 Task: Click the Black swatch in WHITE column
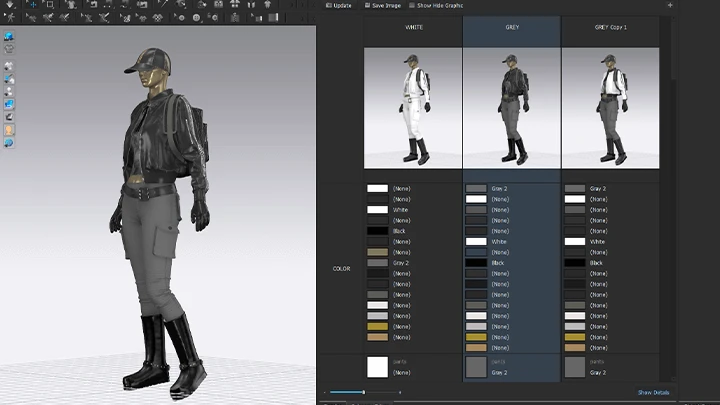point(377,231)
